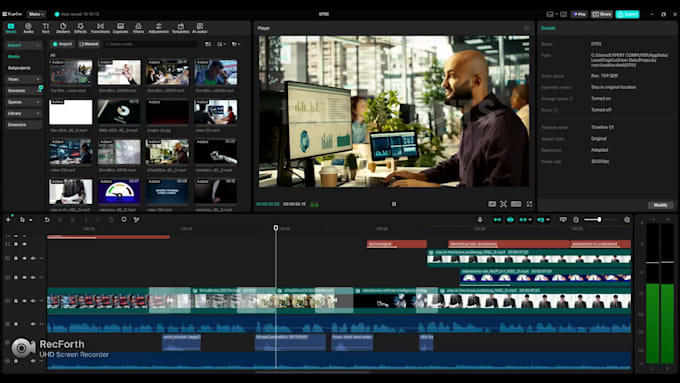Click the Details tab header
Viewport: 680px width, 383px height.
548,28
